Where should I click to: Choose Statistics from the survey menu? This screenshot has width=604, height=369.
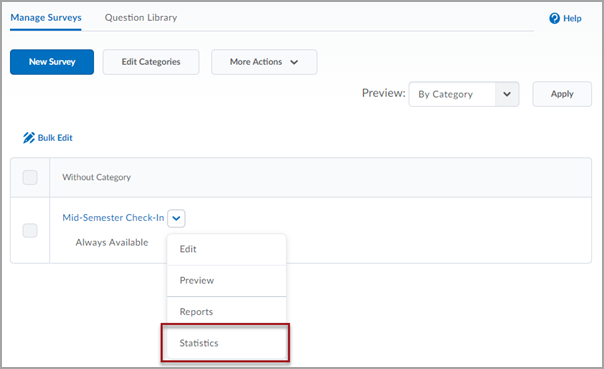click(226, 343)
